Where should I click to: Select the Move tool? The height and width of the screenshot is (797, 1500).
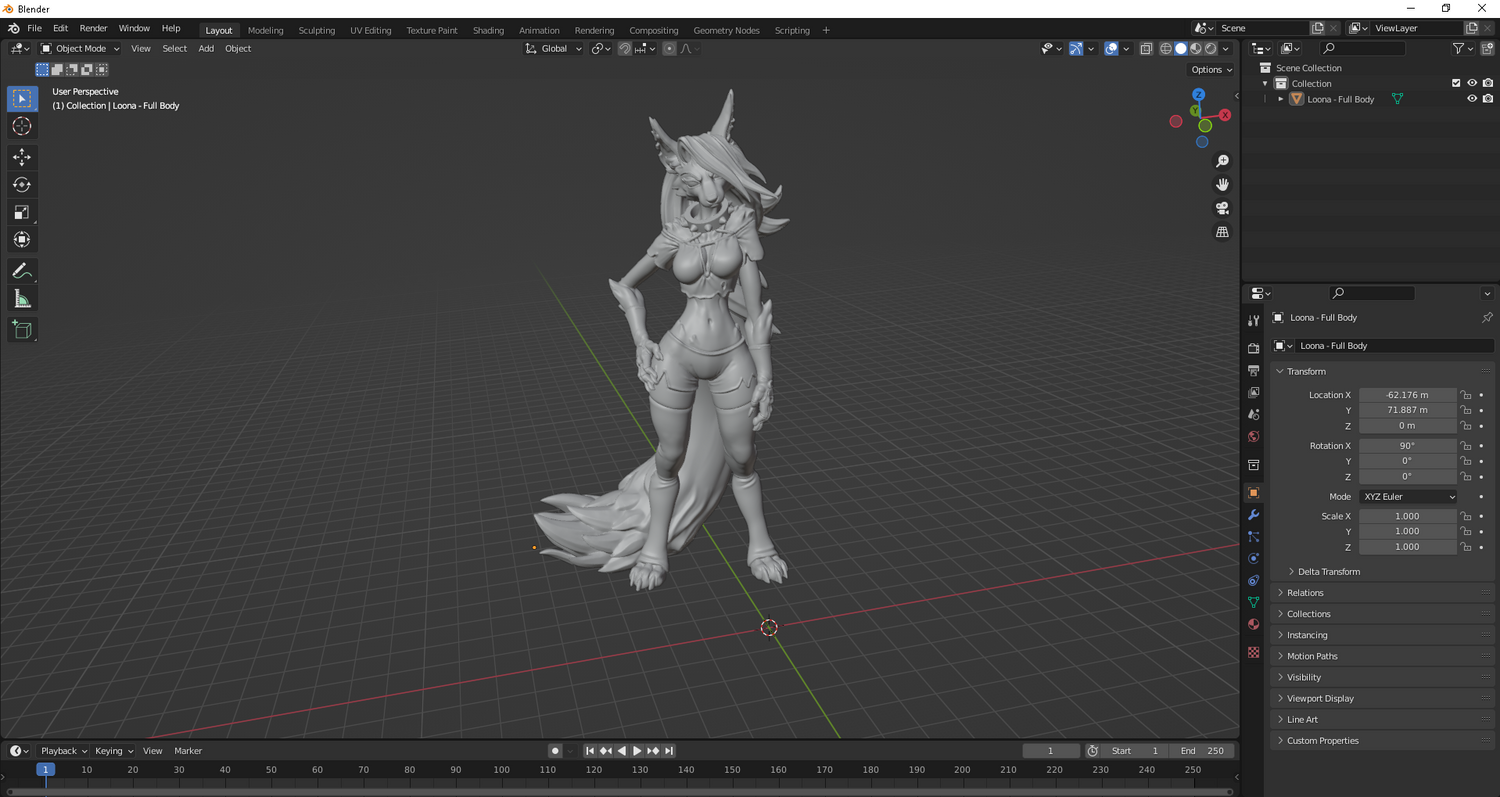point(22,157)
